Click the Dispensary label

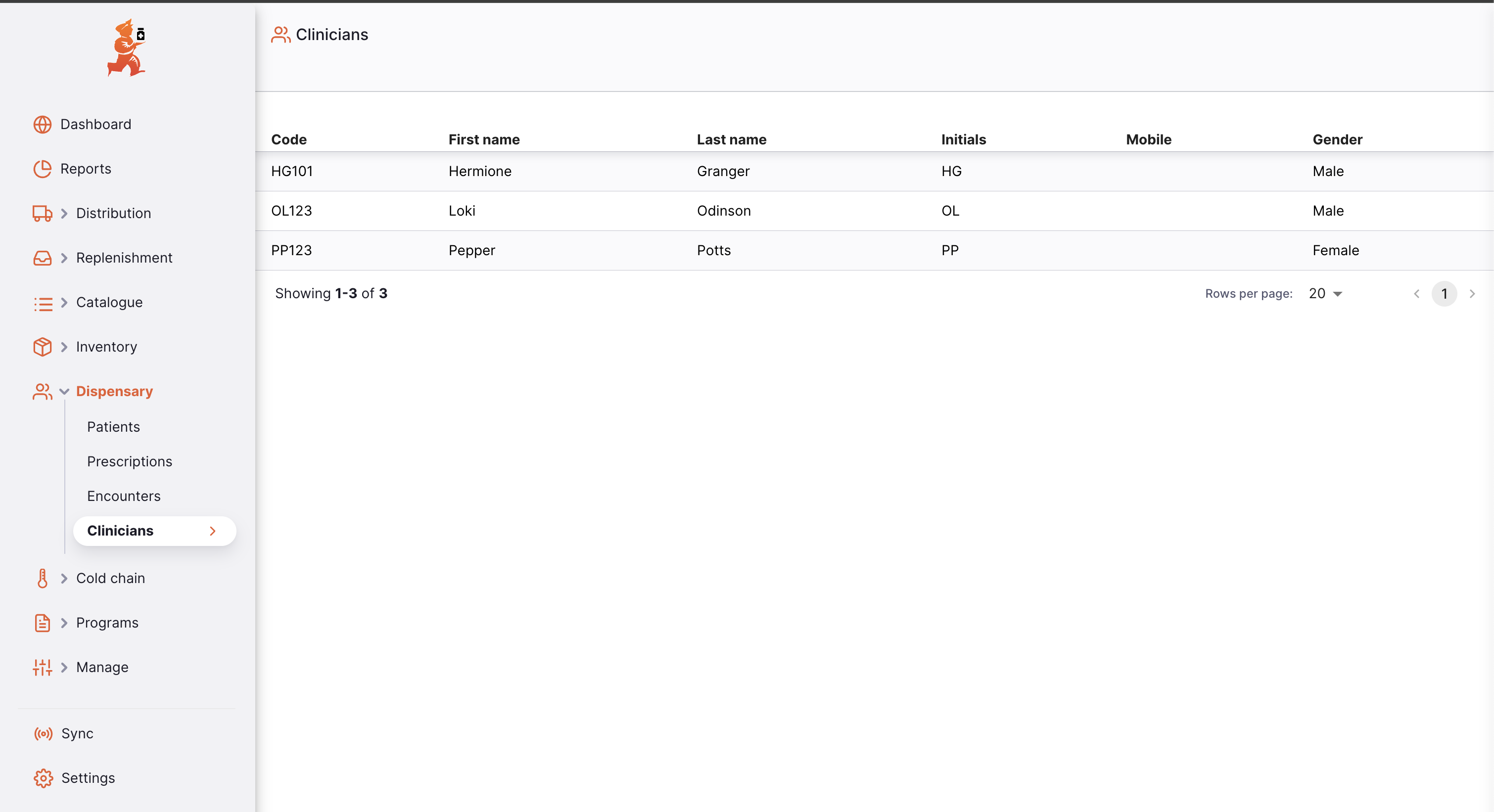click(x=114, y=392)
